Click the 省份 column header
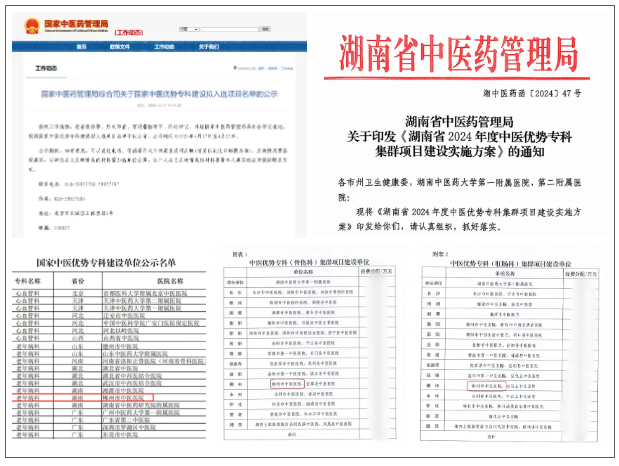The image size is (619, 466). pyautogui.click(x=78, y=281)
